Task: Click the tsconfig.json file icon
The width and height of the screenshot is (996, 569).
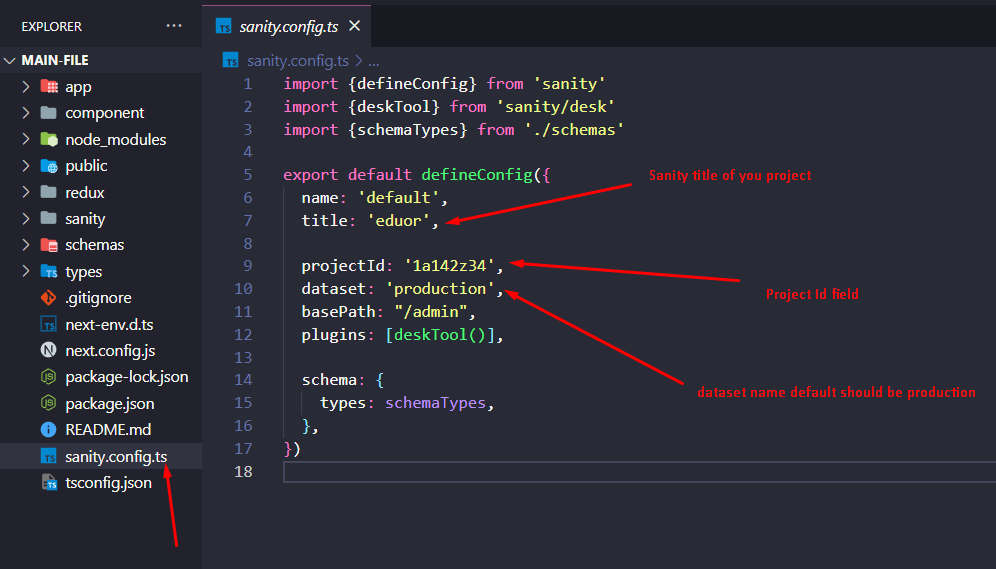Action: 48,483
